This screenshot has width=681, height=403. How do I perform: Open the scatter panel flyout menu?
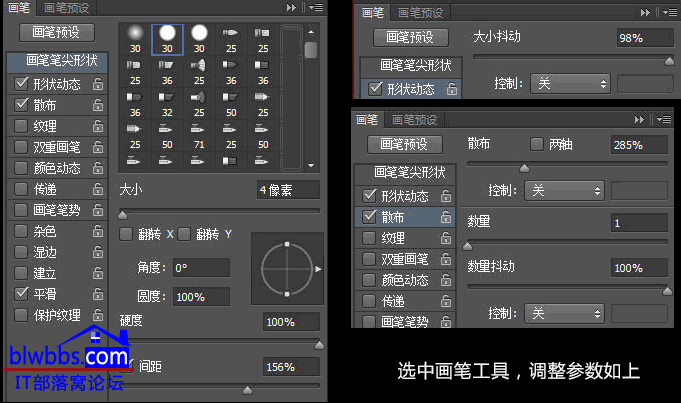664,119
